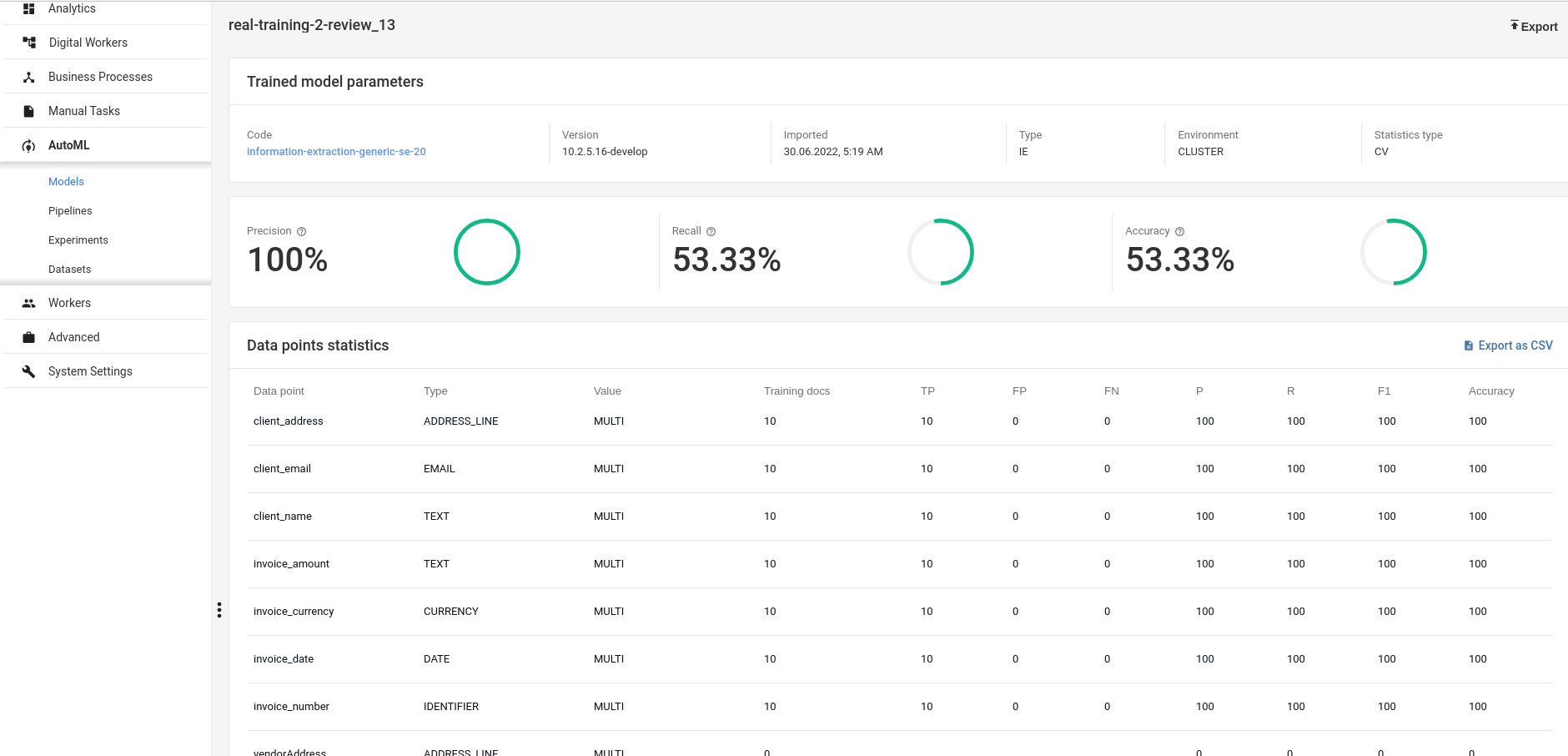
Task: Click the Analytics dashboard icon
Action: tap(28, 8)
